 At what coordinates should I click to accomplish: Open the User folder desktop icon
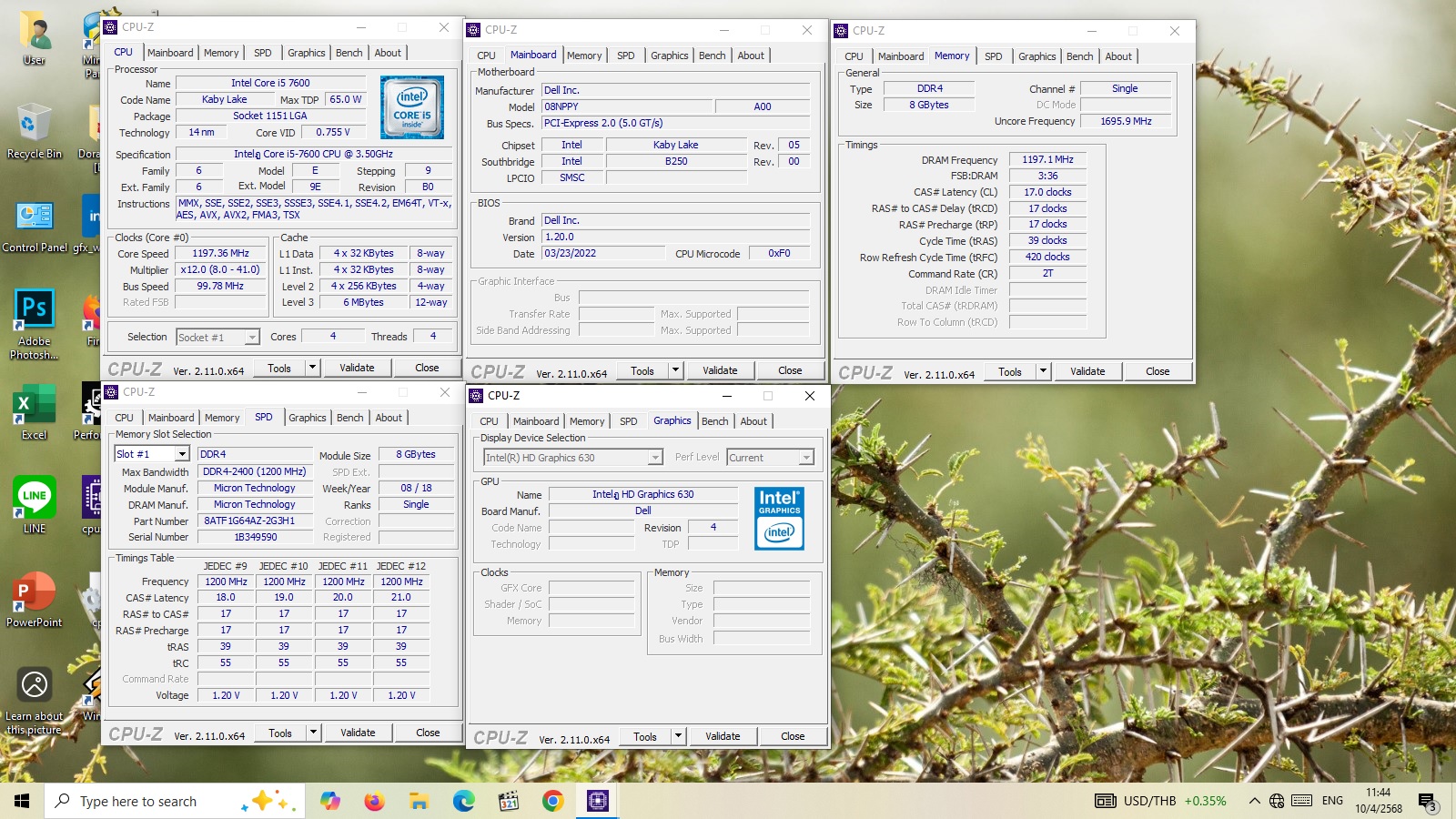click(x=35, y=38)
